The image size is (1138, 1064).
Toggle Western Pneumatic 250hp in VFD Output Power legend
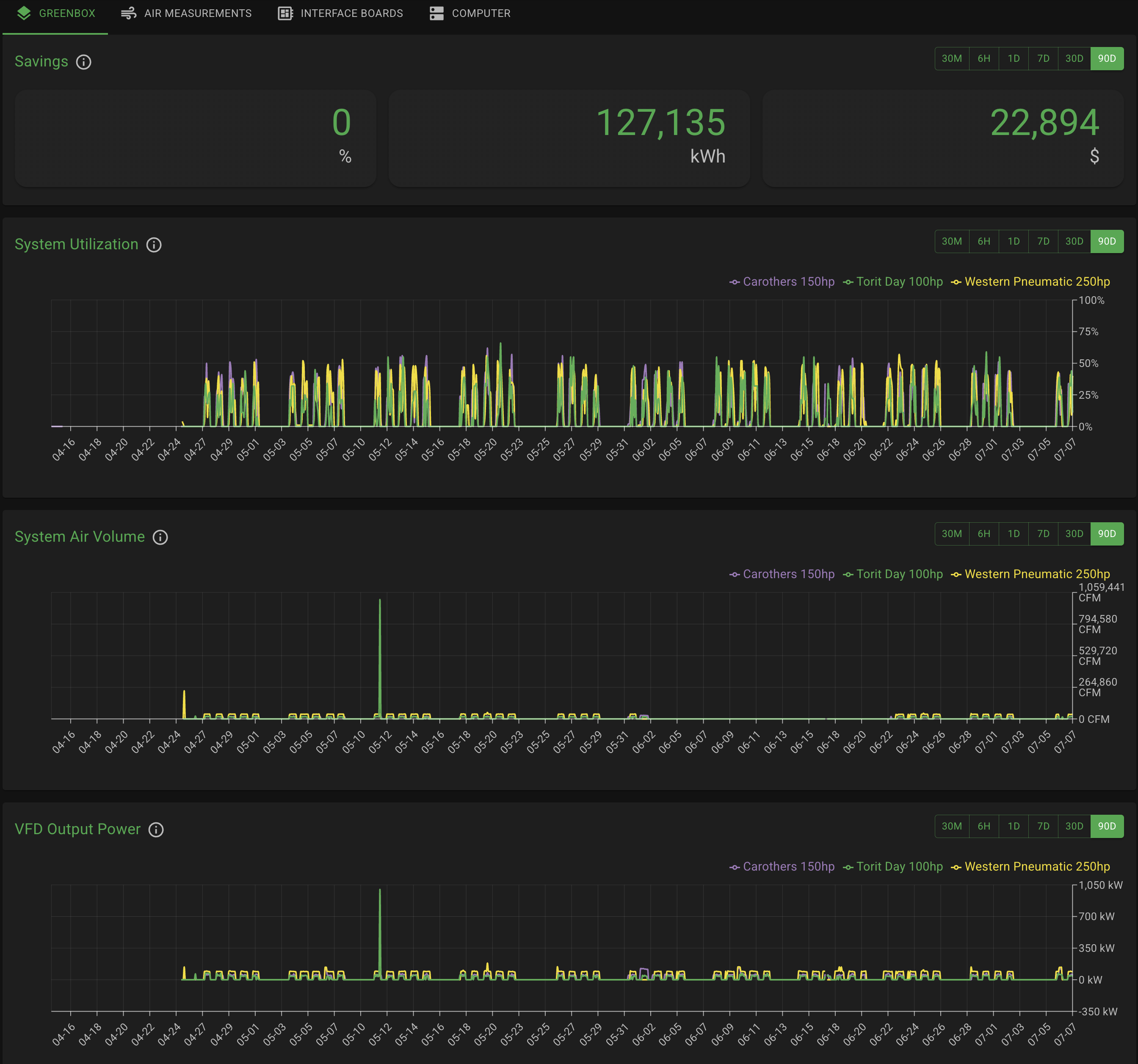[x=1030, y=866]
